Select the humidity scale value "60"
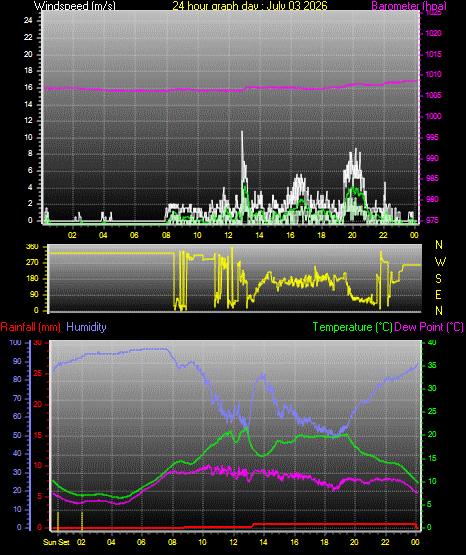 coord(17,416)
